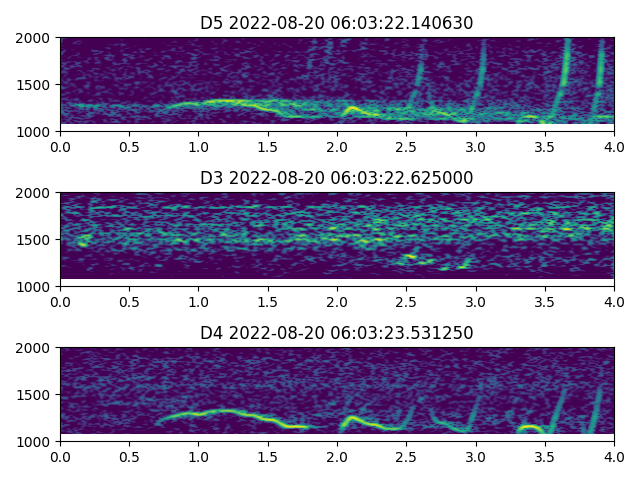Screen dimensions: 640x480
Task: Click inside the D3 middle spectrogram panel
Action: point(337,240)
